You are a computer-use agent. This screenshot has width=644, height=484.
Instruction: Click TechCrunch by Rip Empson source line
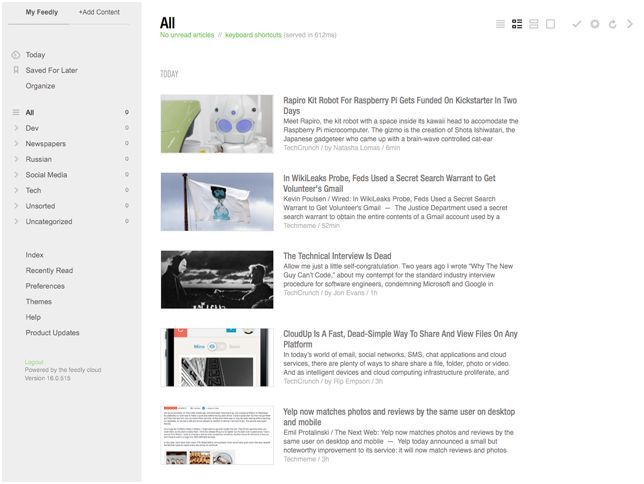(x=333, y=382)
